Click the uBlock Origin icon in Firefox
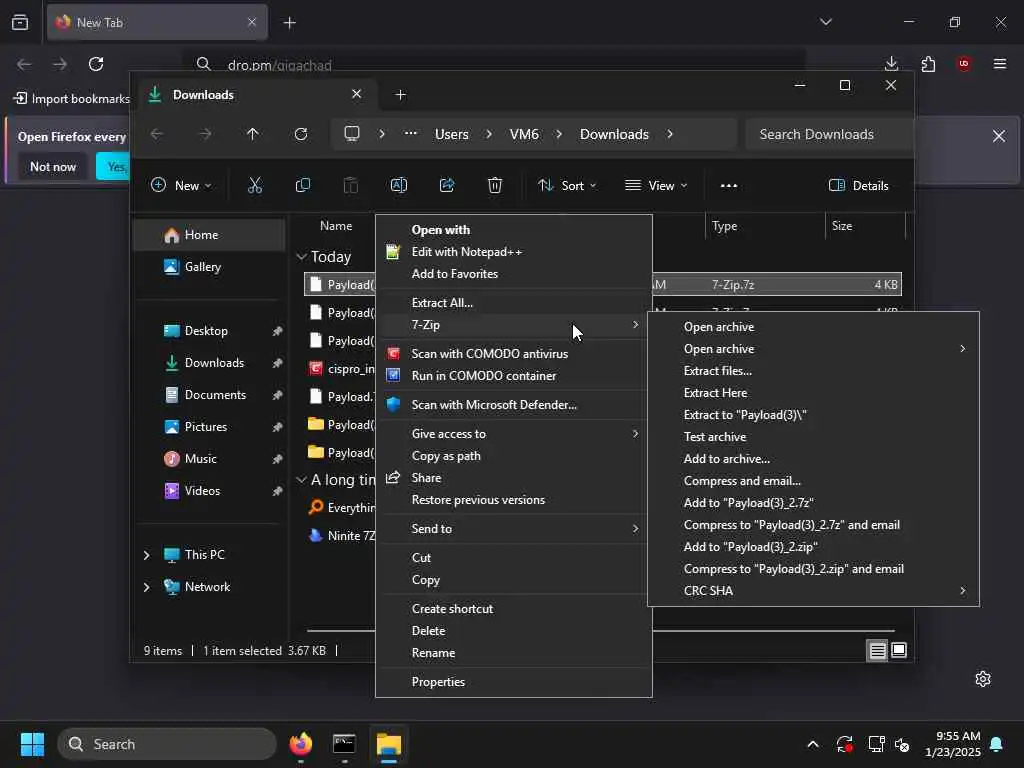This screenshot has height=768, width=1024. (x=964, y=63)
